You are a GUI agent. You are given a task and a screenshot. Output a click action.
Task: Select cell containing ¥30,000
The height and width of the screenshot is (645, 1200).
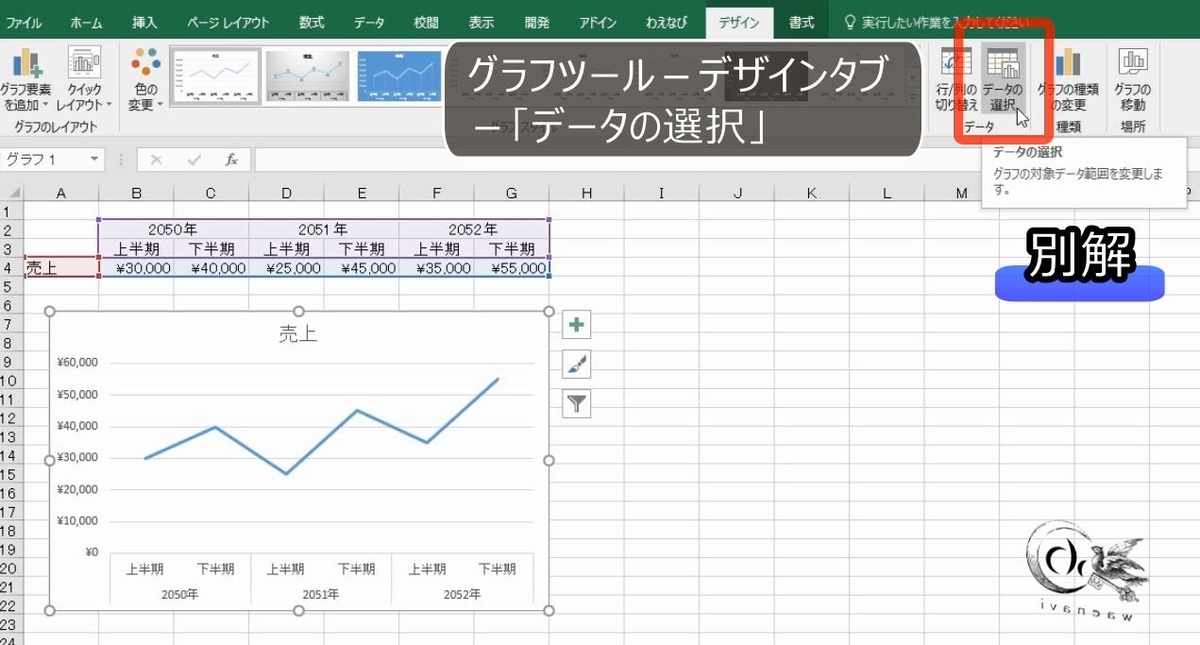(136, 268)
